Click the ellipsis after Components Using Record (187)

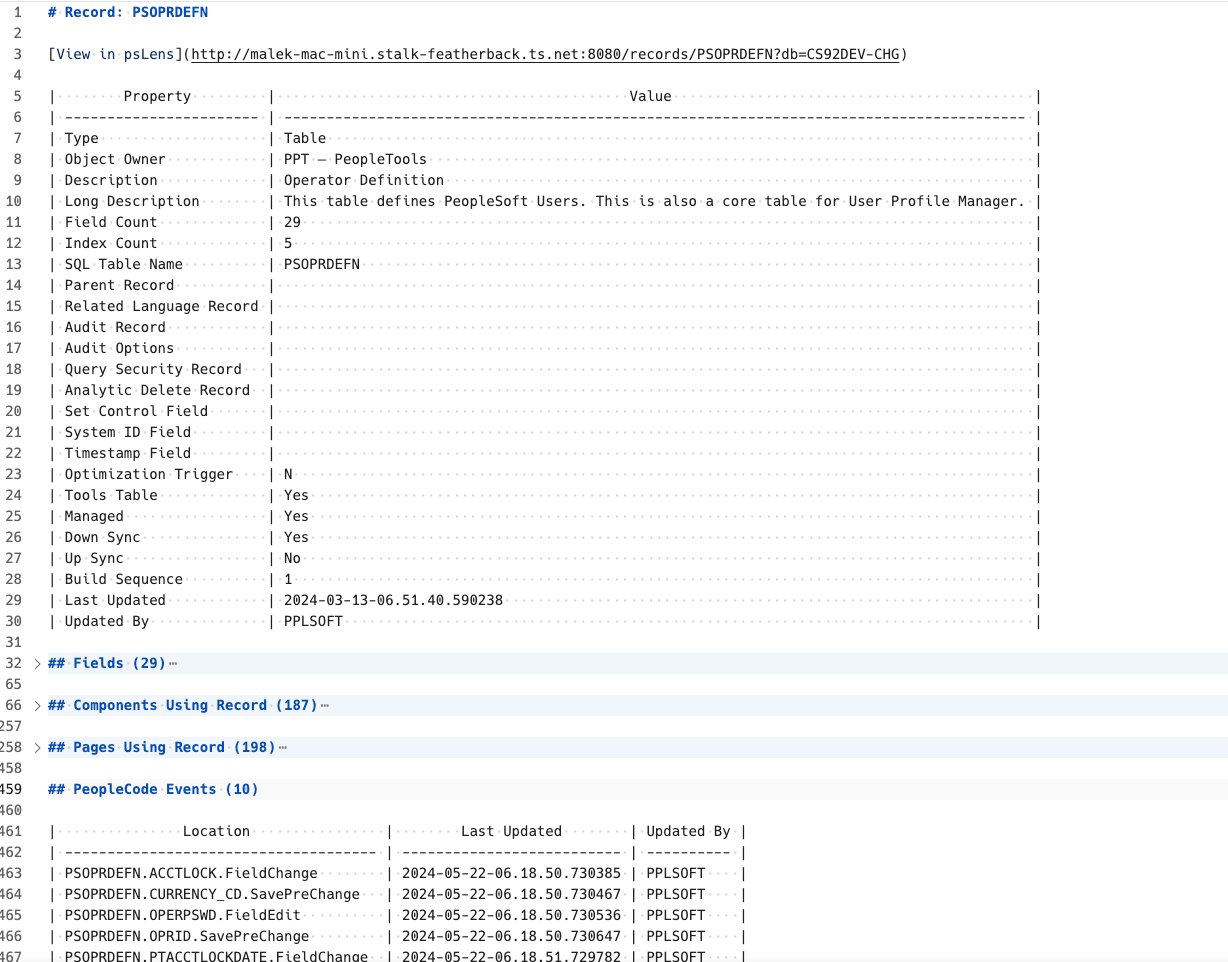(x=325, y=706)
